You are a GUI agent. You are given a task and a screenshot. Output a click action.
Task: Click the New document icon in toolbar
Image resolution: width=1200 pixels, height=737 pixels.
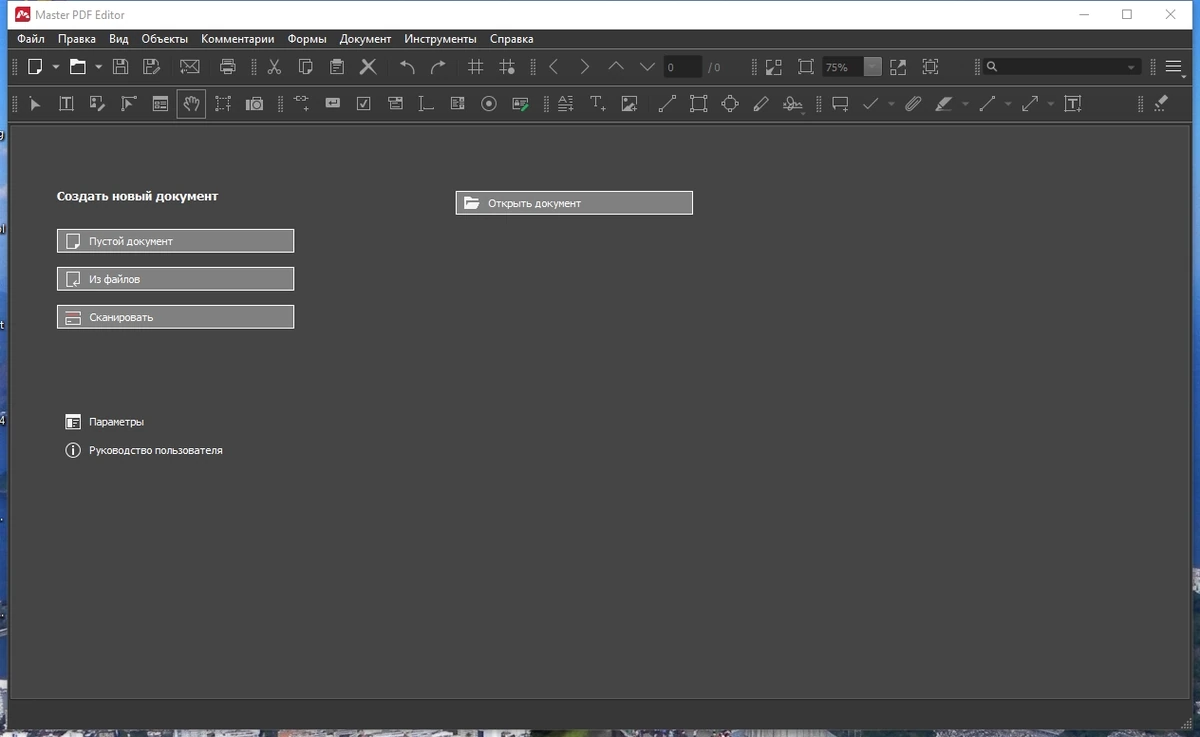pyautogui.click(x=35, y=67)
